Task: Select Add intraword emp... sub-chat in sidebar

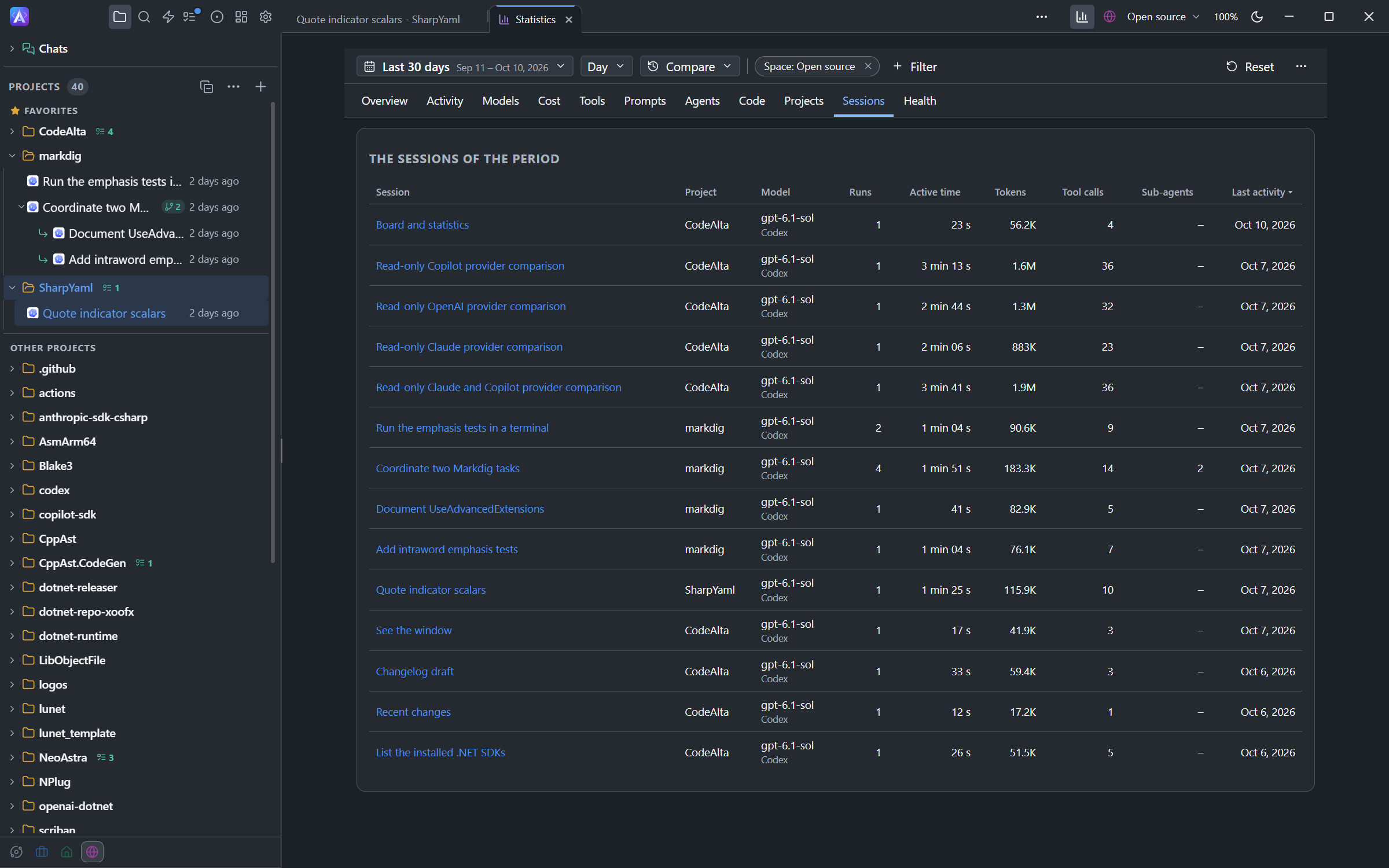Action: click(141, 259)
